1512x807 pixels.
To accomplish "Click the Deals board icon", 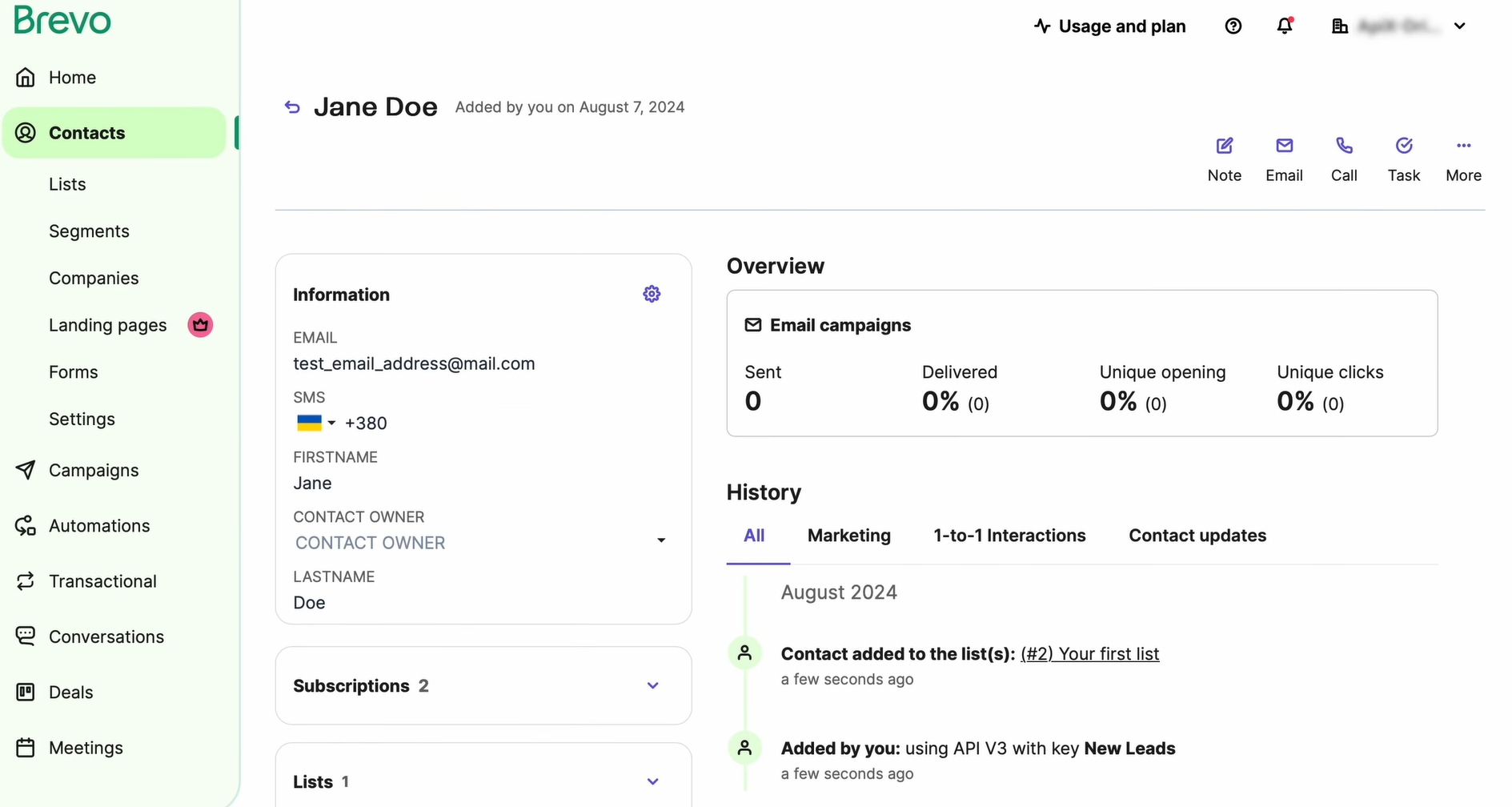I will pos(26,693).
